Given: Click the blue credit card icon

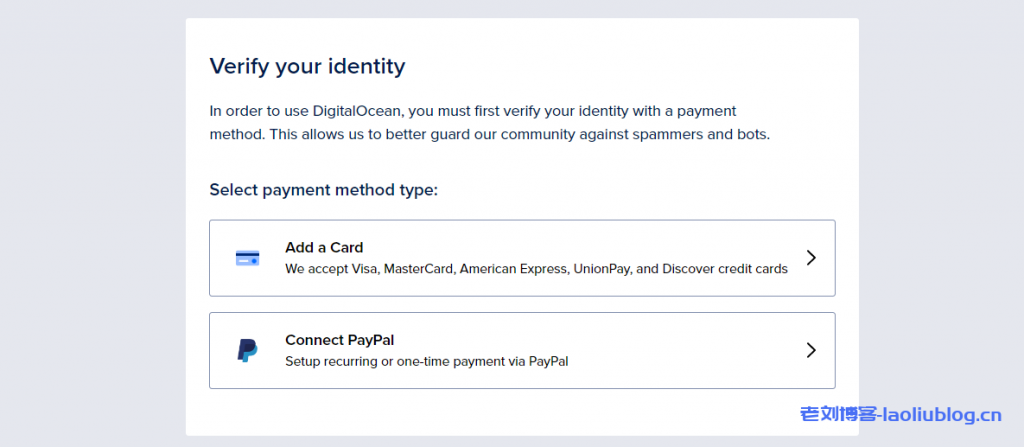Looking at the screenshot, I should pos(247,258).
